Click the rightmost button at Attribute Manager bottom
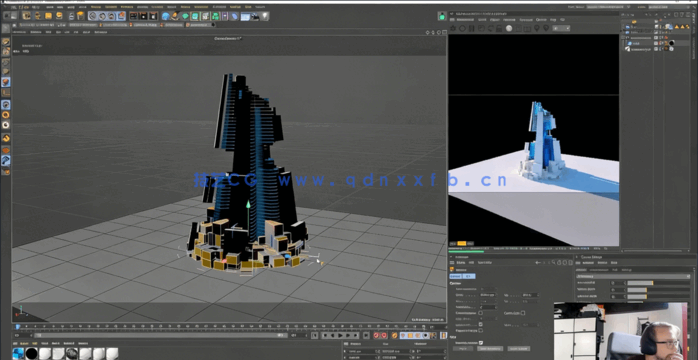698x360 pixels. click(x=519, y=349)
